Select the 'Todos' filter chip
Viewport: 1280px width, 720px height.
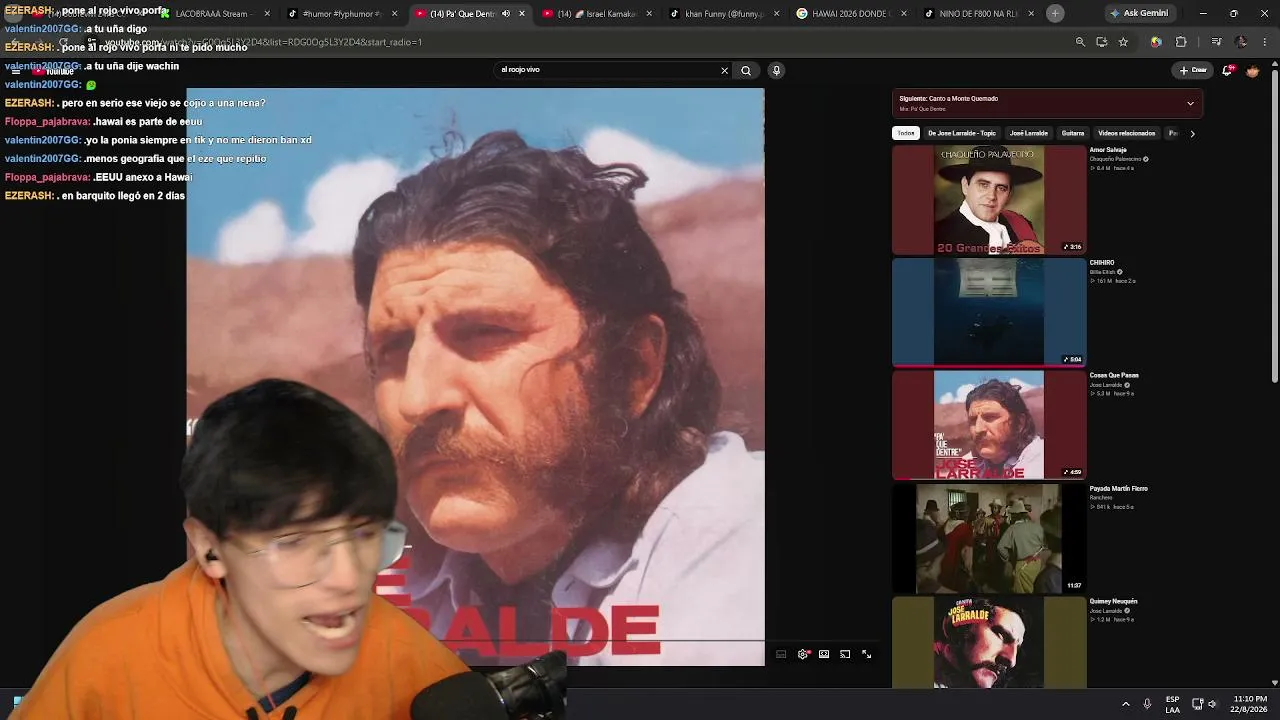(x=906, y=133)
